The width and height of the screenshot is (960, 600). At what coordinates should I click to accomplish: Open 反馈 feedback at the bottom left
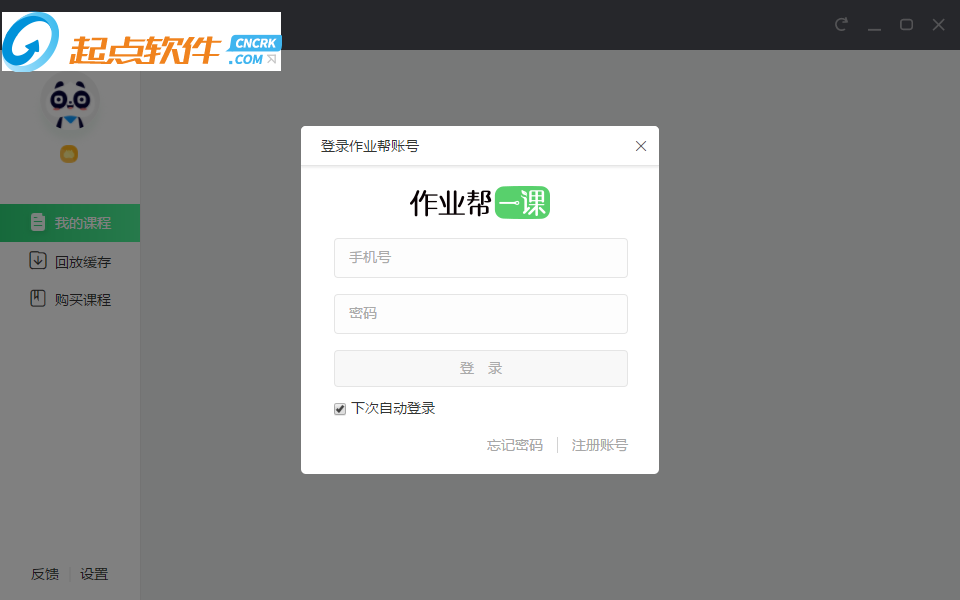(x=45, y=574)
